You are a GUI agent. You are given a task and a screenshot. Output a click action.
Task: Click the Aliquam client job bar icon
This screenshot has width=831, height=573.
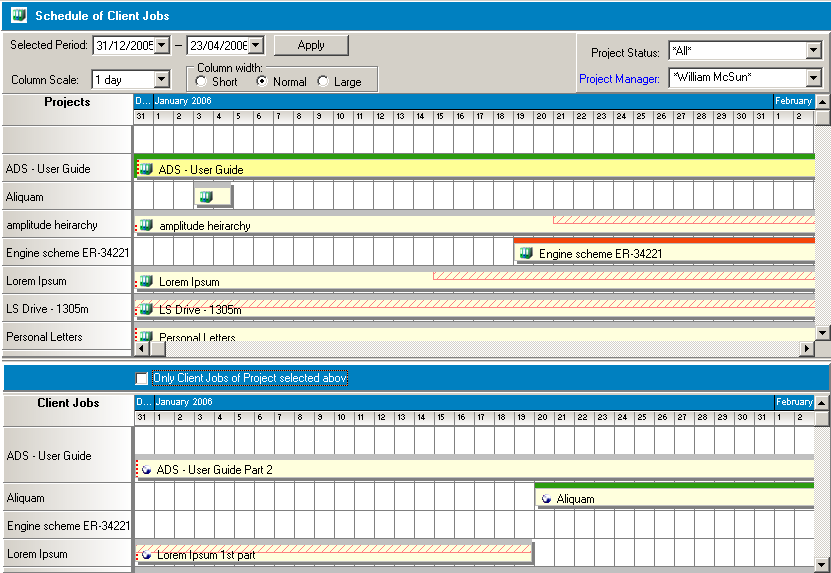(546, 499)
